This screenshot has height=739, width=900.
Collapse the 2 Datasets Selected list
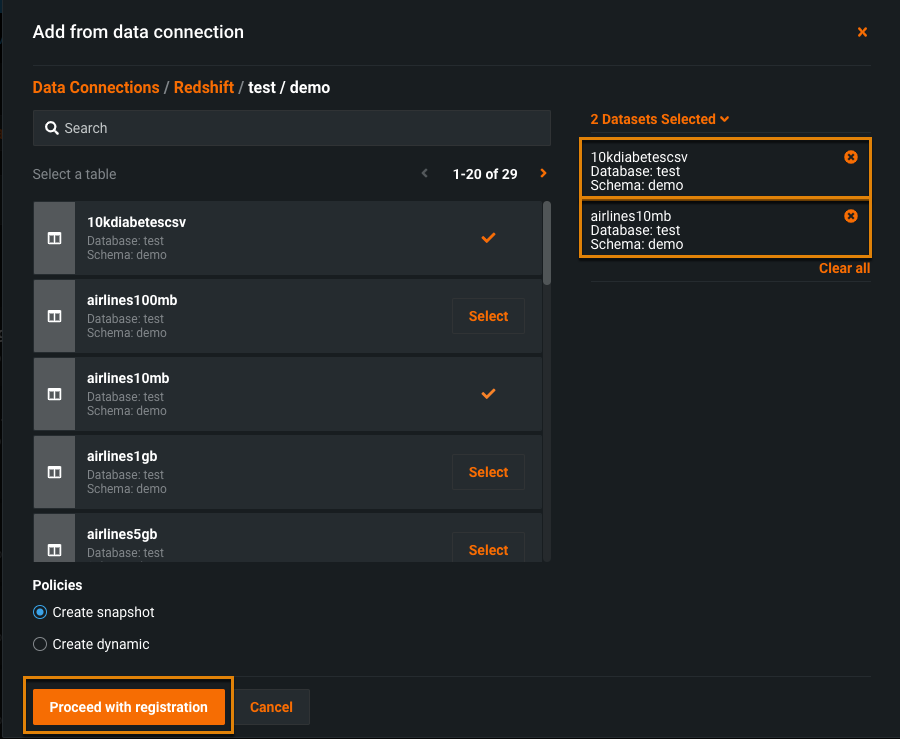(659, 119)
